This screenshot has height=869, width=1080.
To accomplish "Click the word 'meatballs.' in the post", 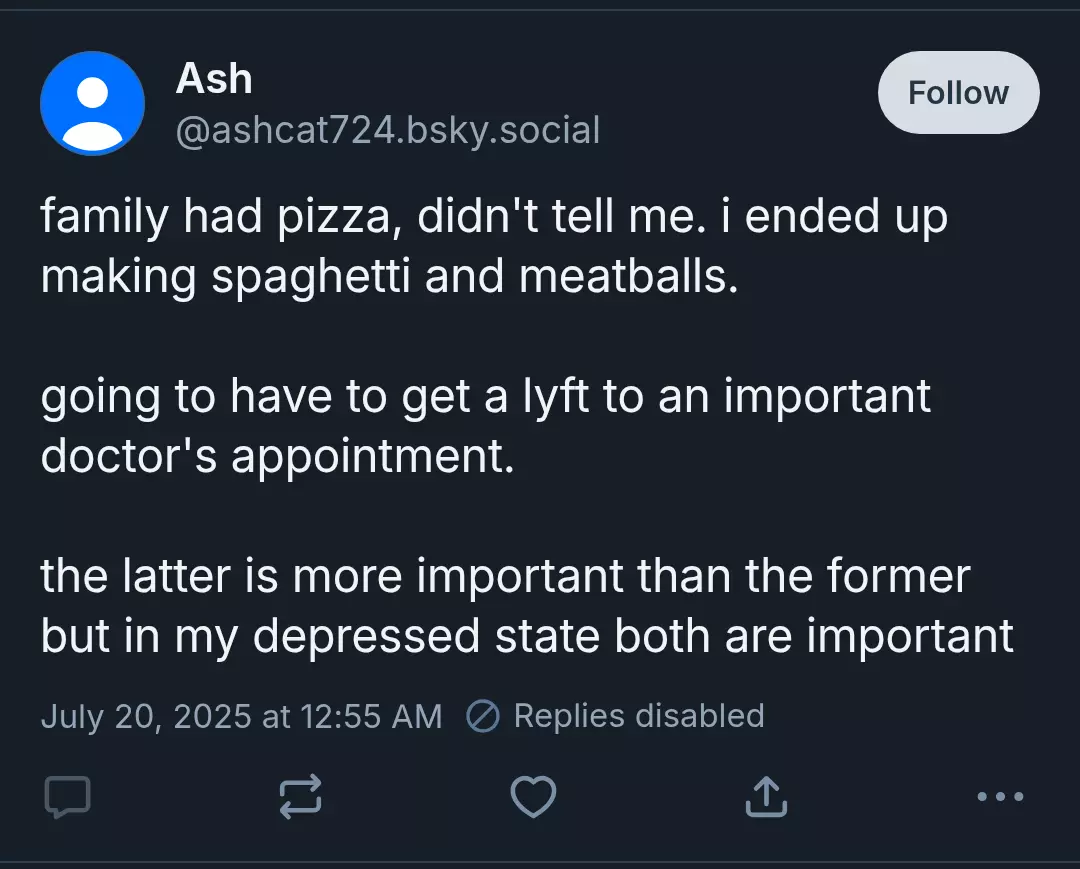I will pyautogui.click(x=628, y=276).
